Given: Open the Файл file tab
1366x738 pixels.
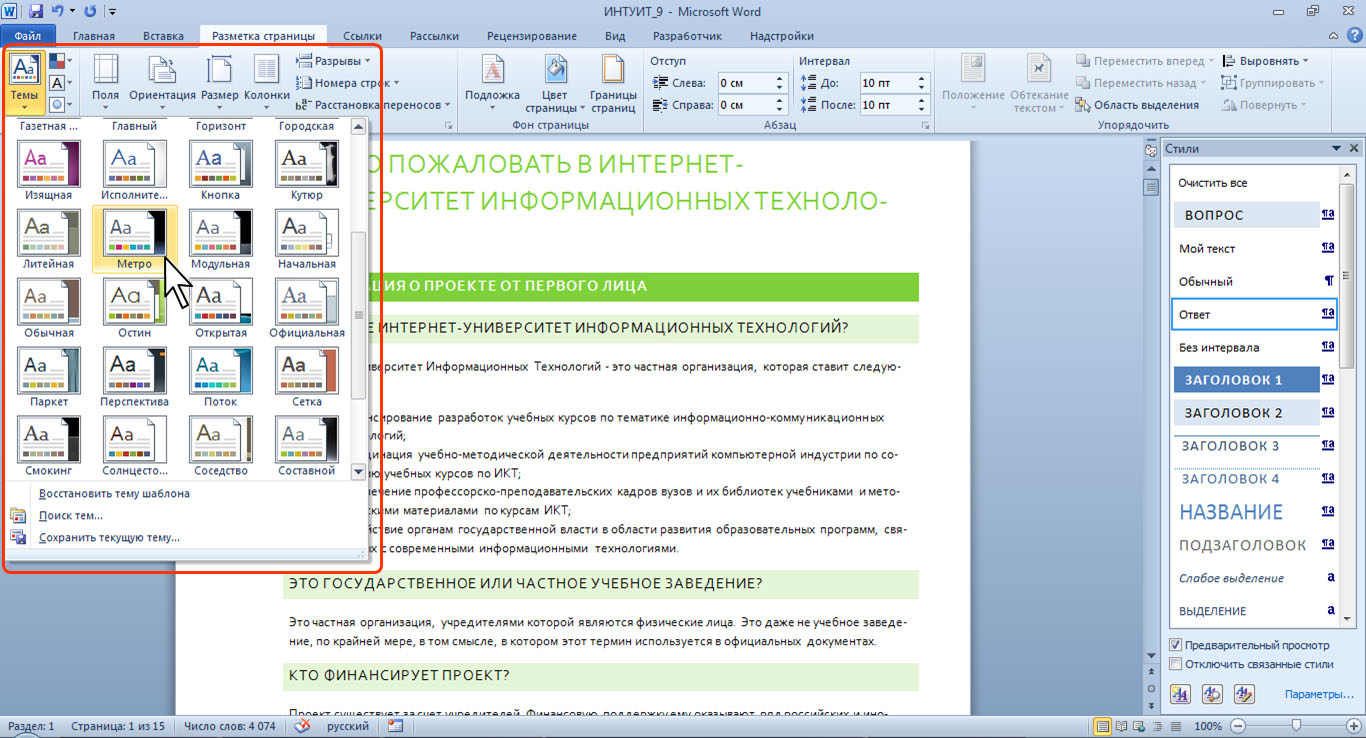Looking at the screenshot, I should pos(28,36).
